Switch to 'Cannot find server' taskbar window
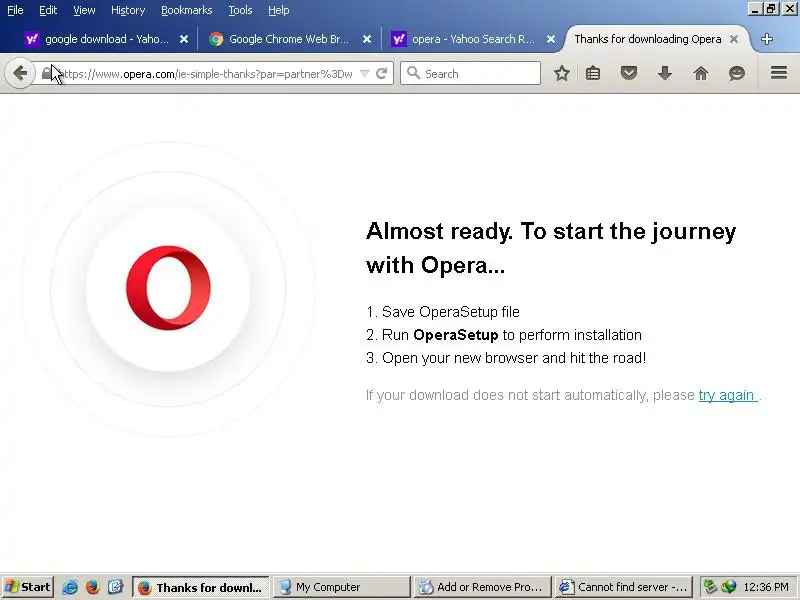The width and height of the screenshot is (800, 600). pos(623,587)
